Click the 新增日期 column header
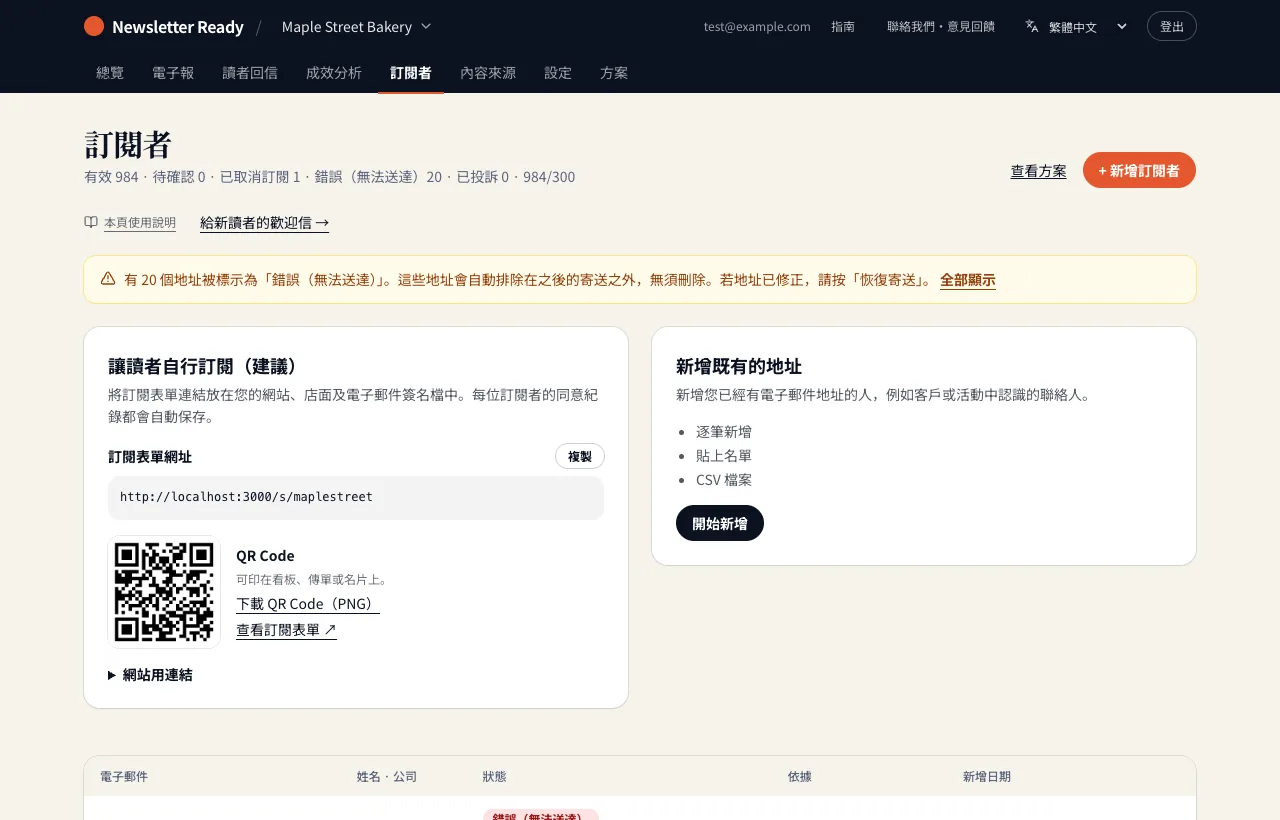Viewport: 1280px width, 820px height. click(987, 776)
